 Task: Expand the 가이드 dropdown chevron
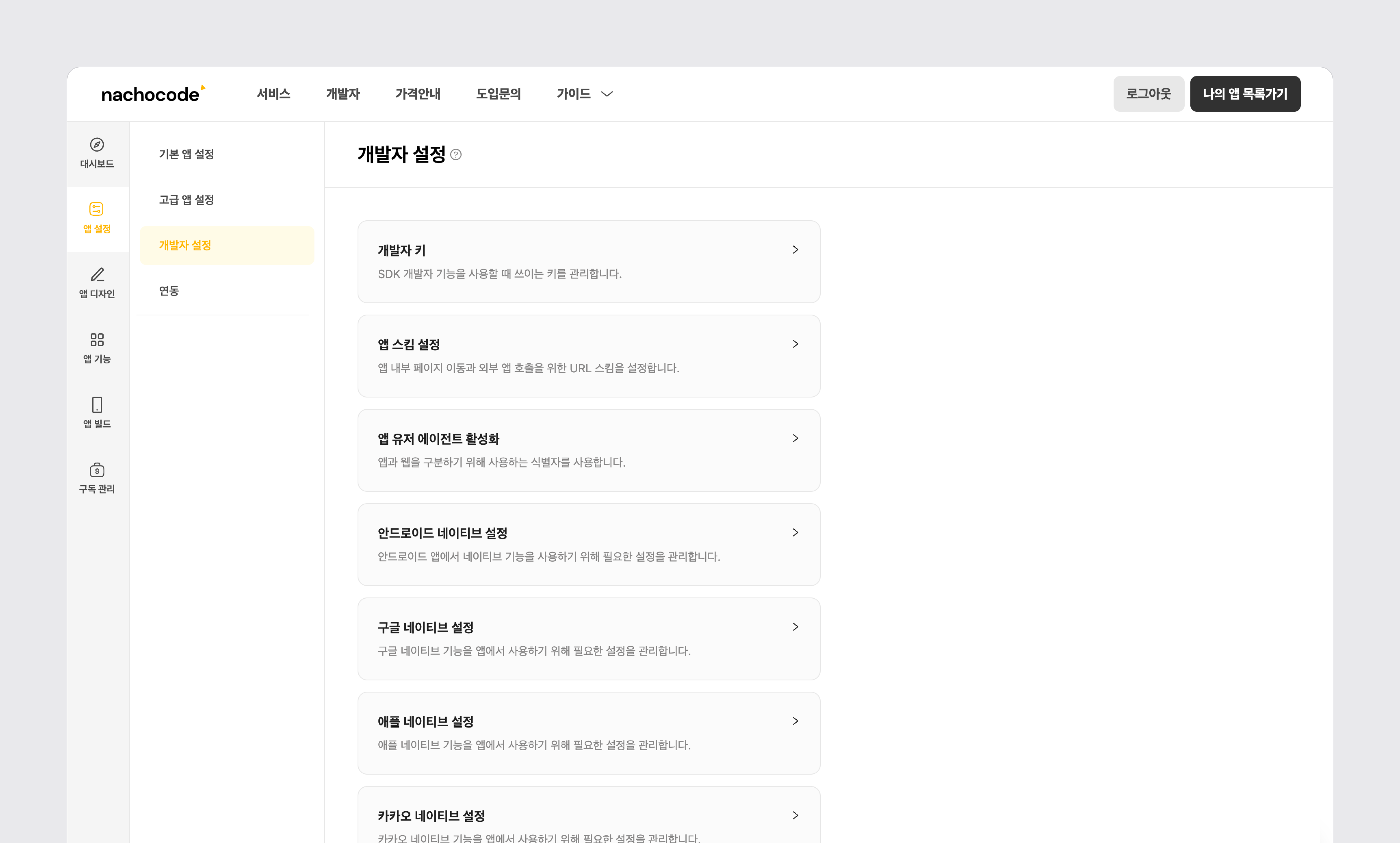607,94
